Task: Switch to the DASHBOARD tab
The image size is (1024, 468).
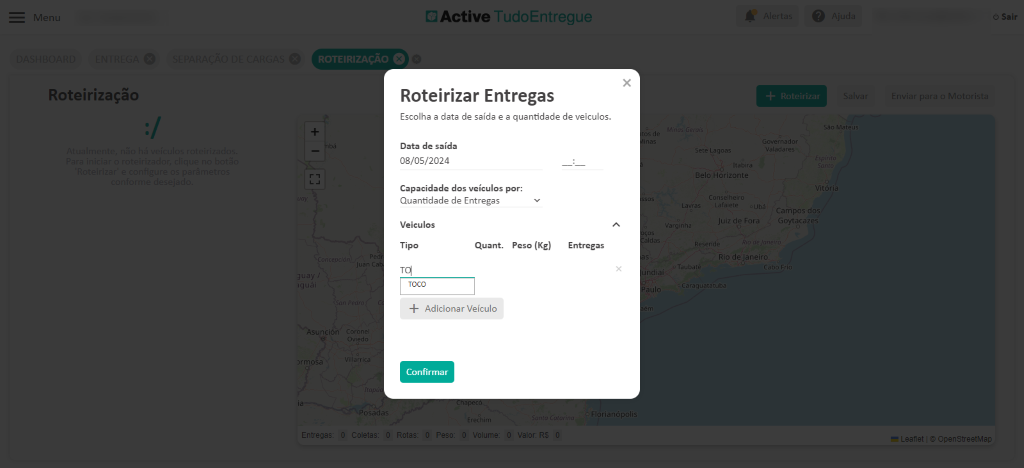Action: [46, 59]
